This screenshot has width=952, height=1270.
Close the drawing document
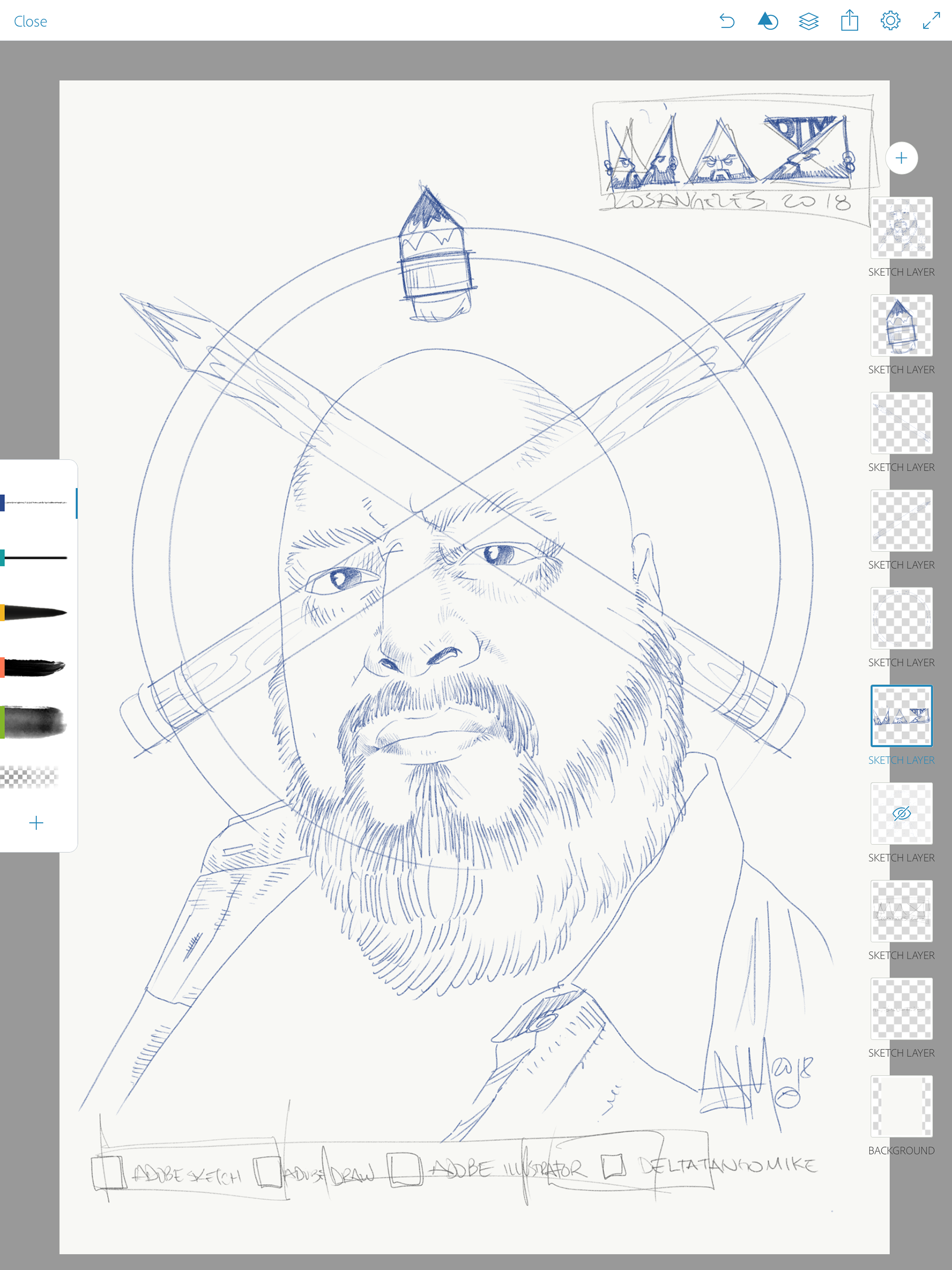pos(30,21)
